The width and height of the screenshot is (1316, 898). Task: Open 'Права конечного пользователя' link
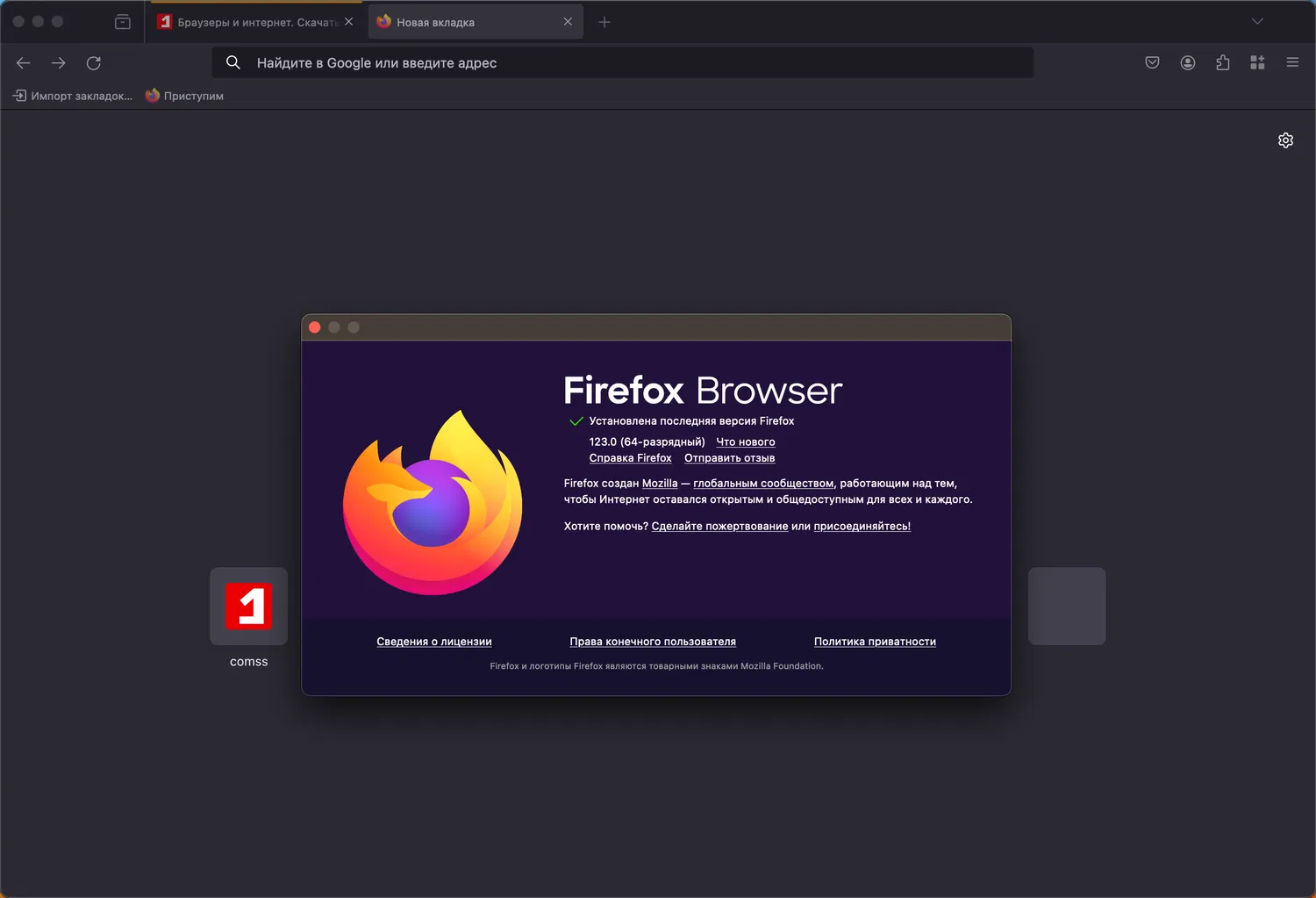[x=653, y=642]
